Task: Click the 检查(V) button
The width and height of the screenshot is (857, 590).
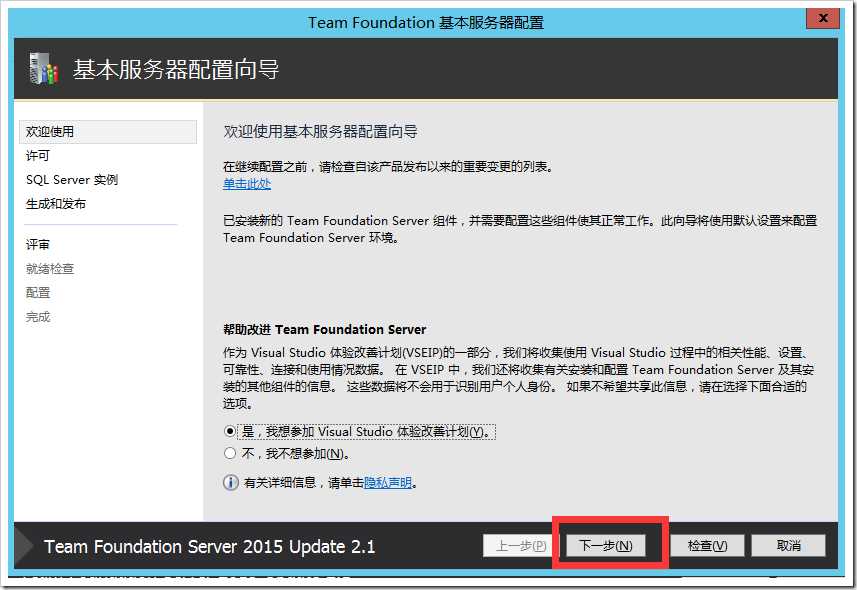Action: point(707,545)
